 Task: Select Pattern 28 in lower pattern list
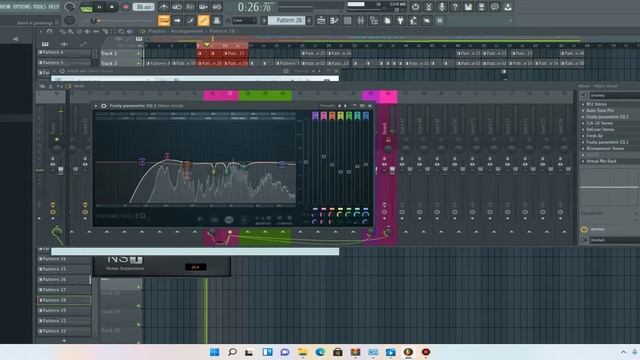pos(64,300)
